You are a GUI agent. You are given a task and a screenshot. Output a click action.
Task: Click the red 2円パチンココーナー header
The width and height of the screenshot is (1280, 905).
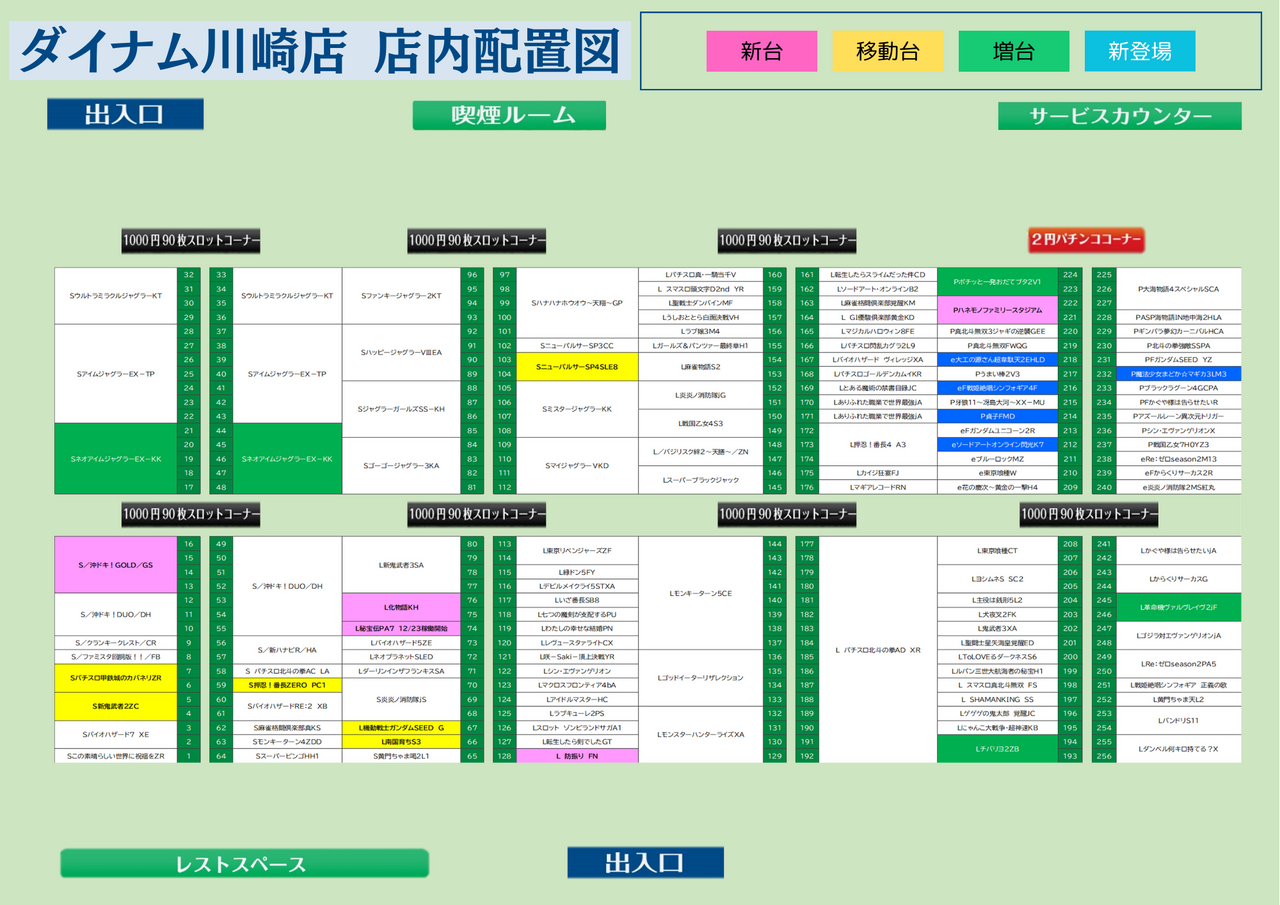tap(1086, 240)
